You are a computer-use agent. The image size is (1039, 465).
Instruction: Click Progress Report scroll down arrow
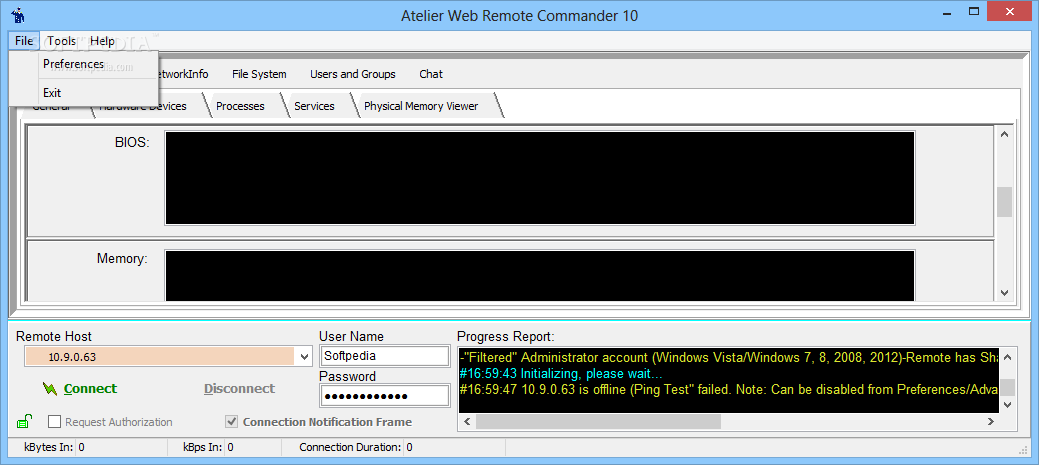tap(1007, 404)
